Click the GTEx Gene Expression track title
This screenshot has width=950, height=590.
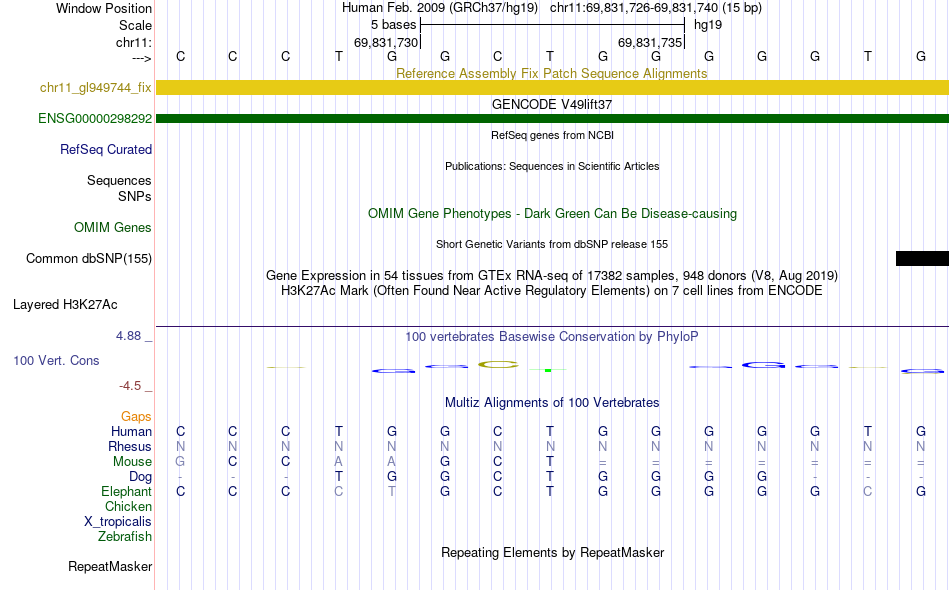click(552, 276)
